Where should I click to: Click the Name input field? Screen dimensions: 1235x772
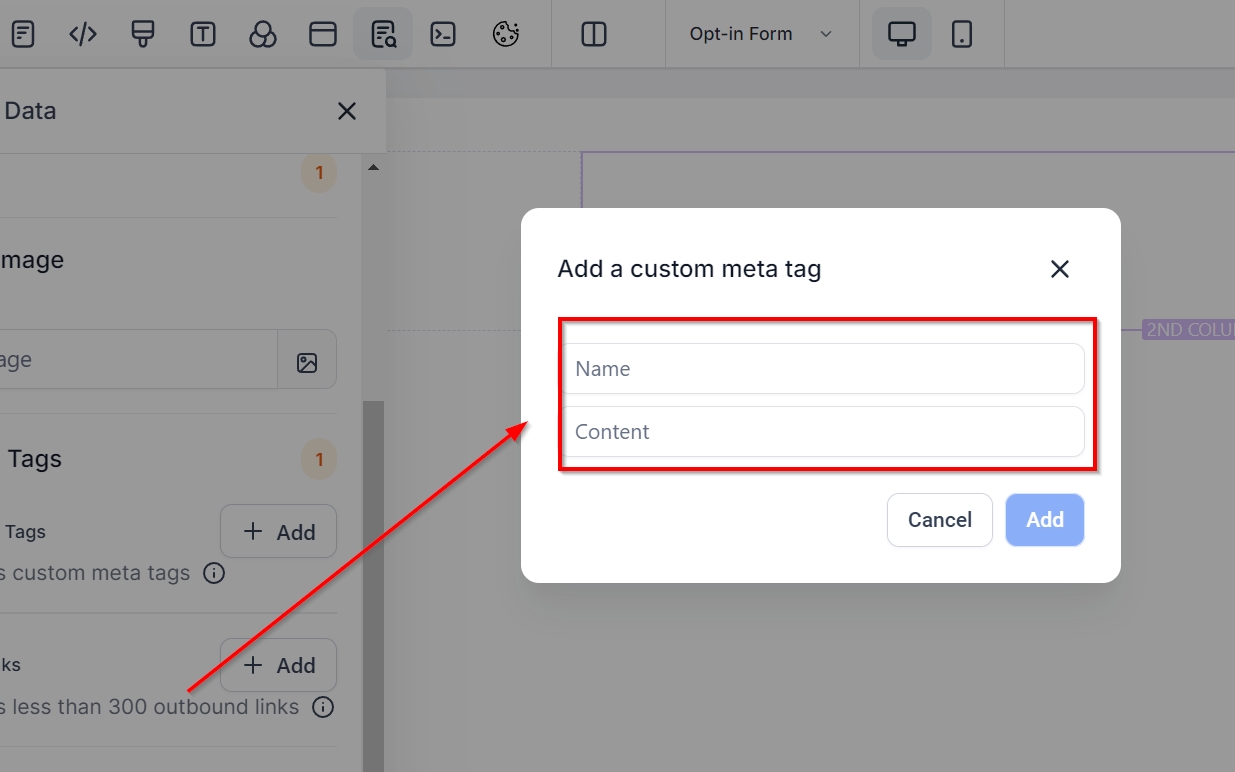click(822, 369)
